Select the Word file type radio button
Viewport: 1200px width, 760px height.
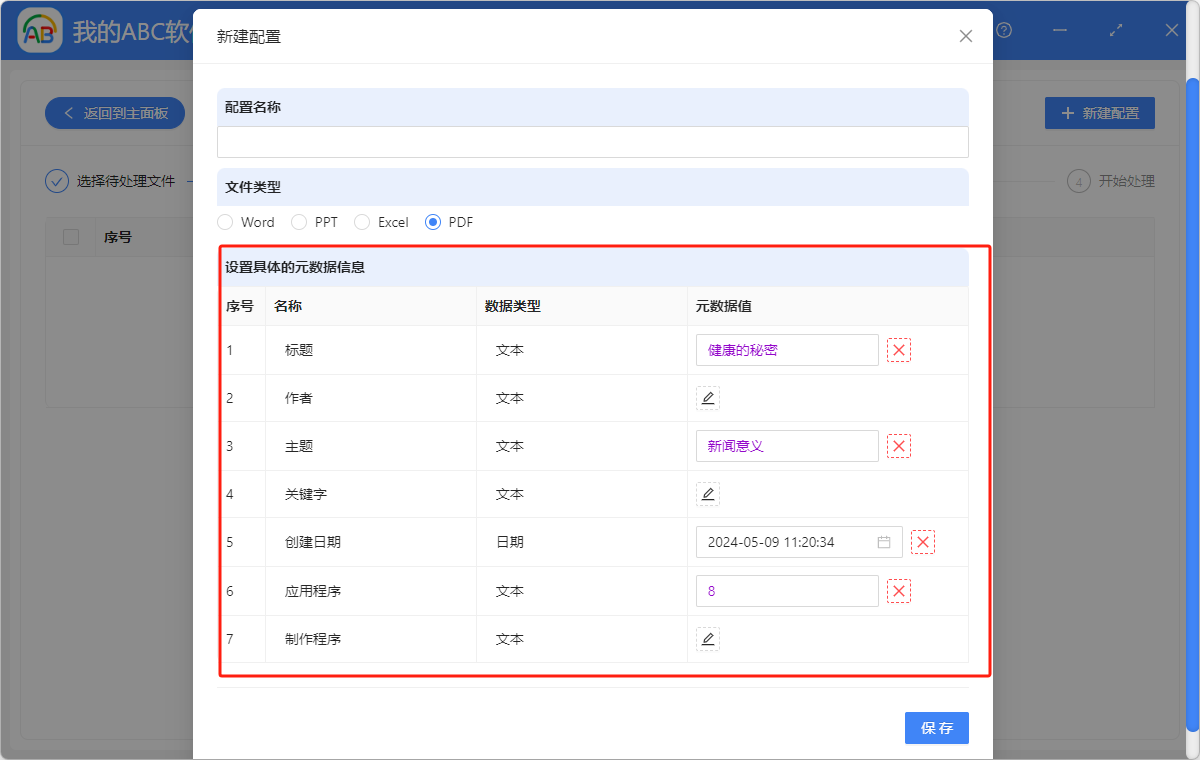pos(226,222)
